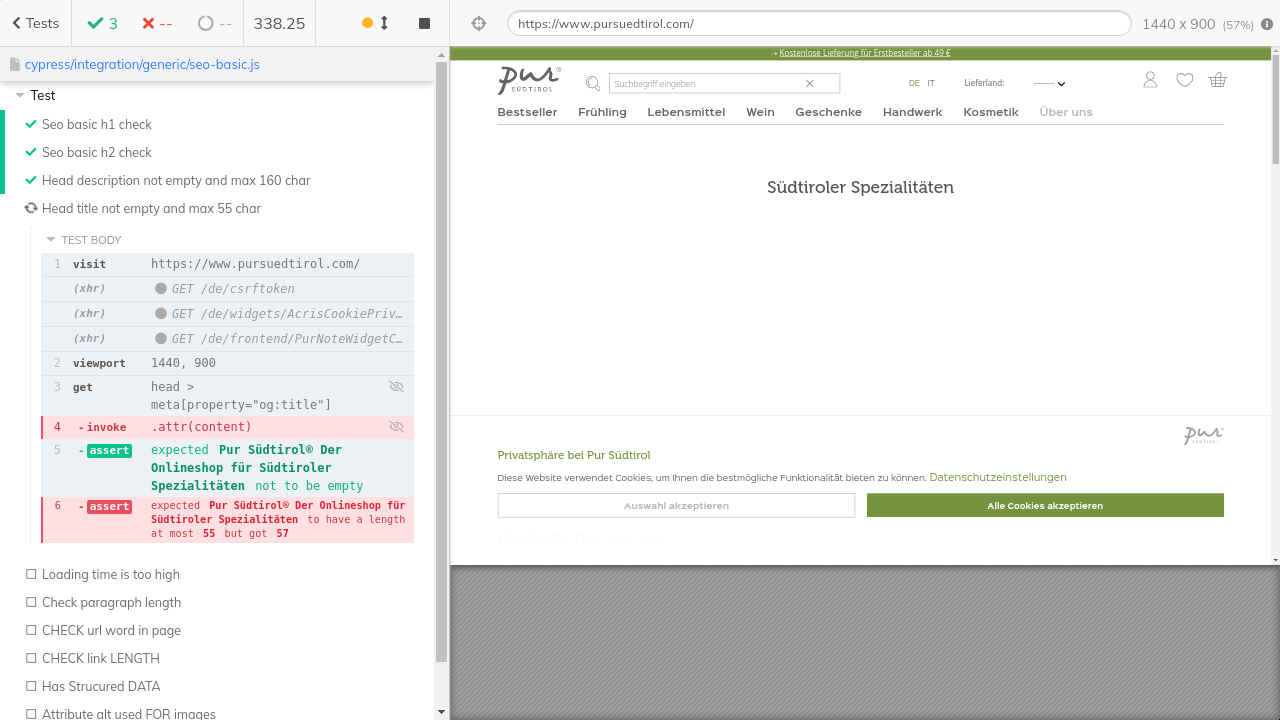
Task: Click the search magnifier icon
Action: [593, 83]
